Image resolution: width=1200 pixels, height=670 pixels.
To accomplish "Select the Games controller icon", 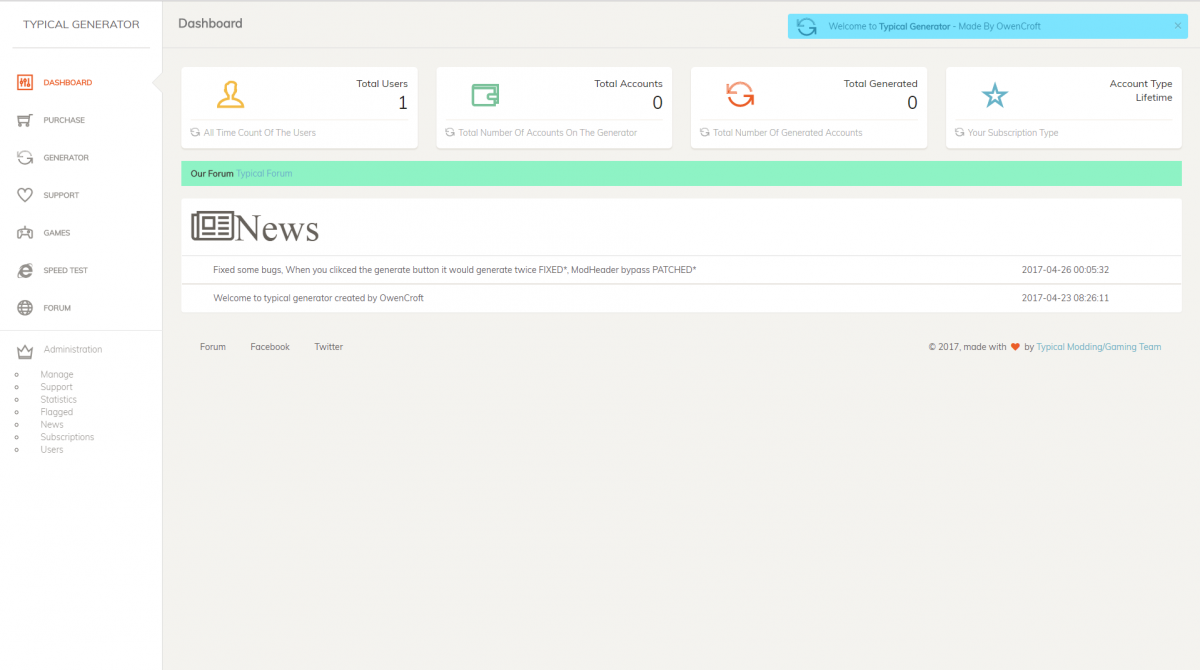I will tap(25, 232).
